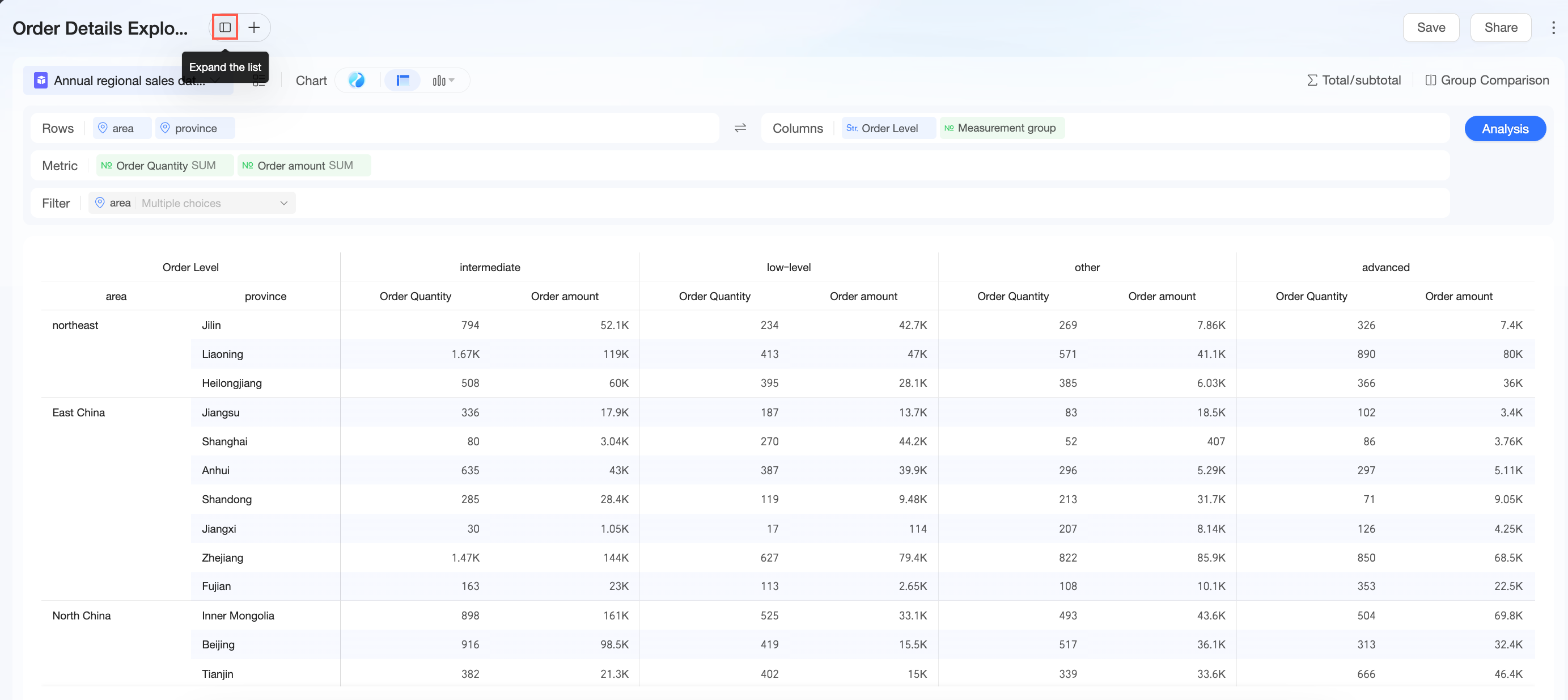1568x700 pixels.
Task: Click the purple dataset cube icon
Action: 41,81
